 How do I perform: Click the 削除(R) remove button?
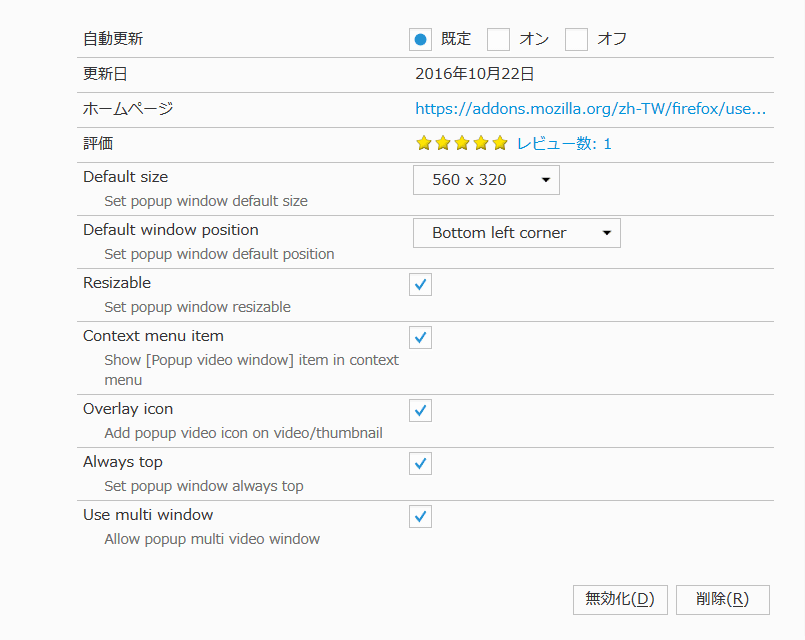coord(722,599)
